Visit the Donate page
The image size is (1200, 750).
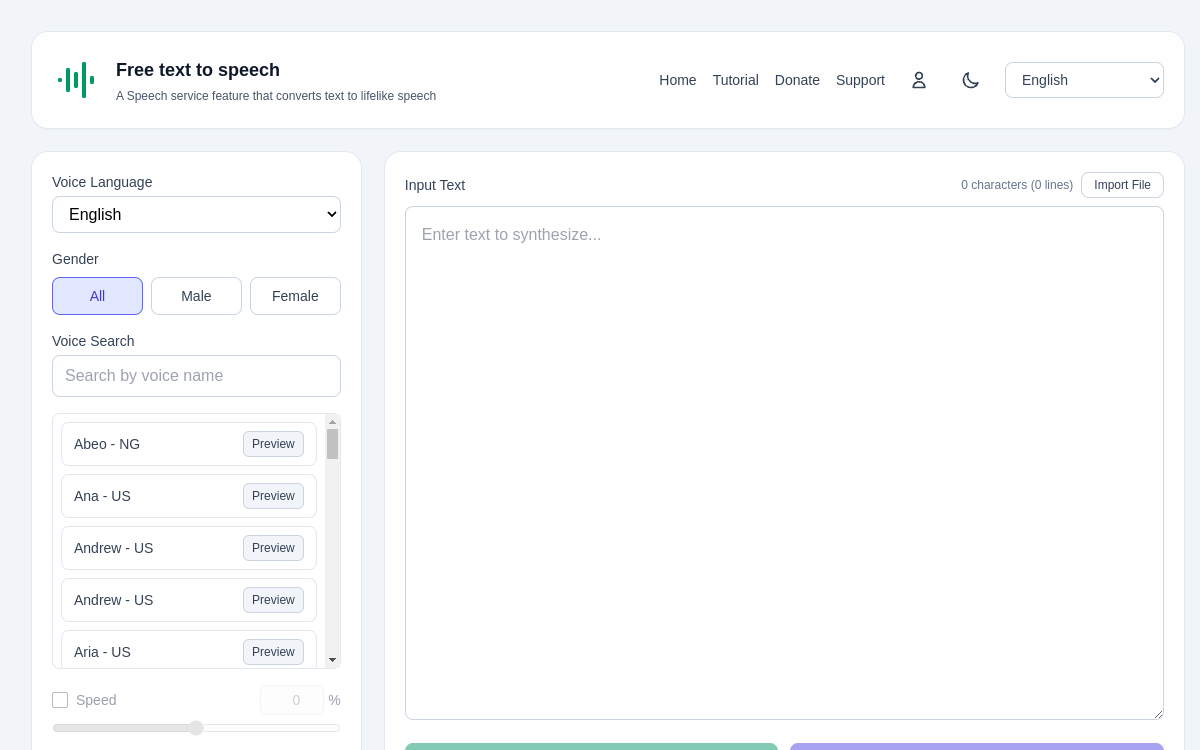click(797, 80)
